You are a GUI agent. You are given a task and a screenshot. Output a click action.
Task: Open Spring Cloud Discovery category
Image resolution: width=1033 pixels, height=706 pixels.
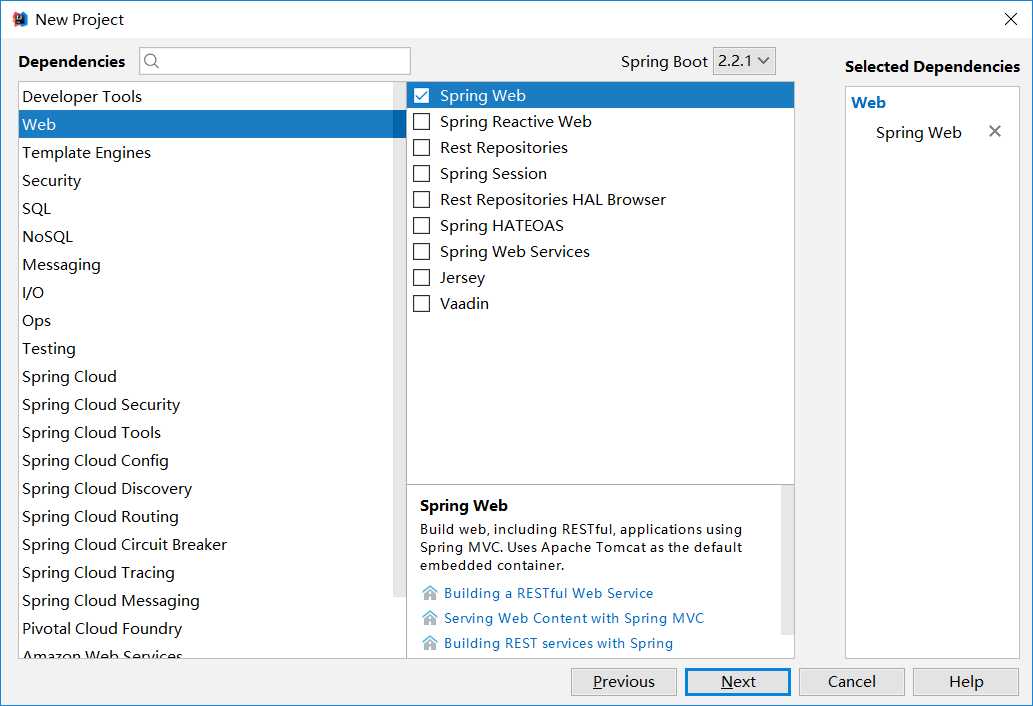point(206,488)
